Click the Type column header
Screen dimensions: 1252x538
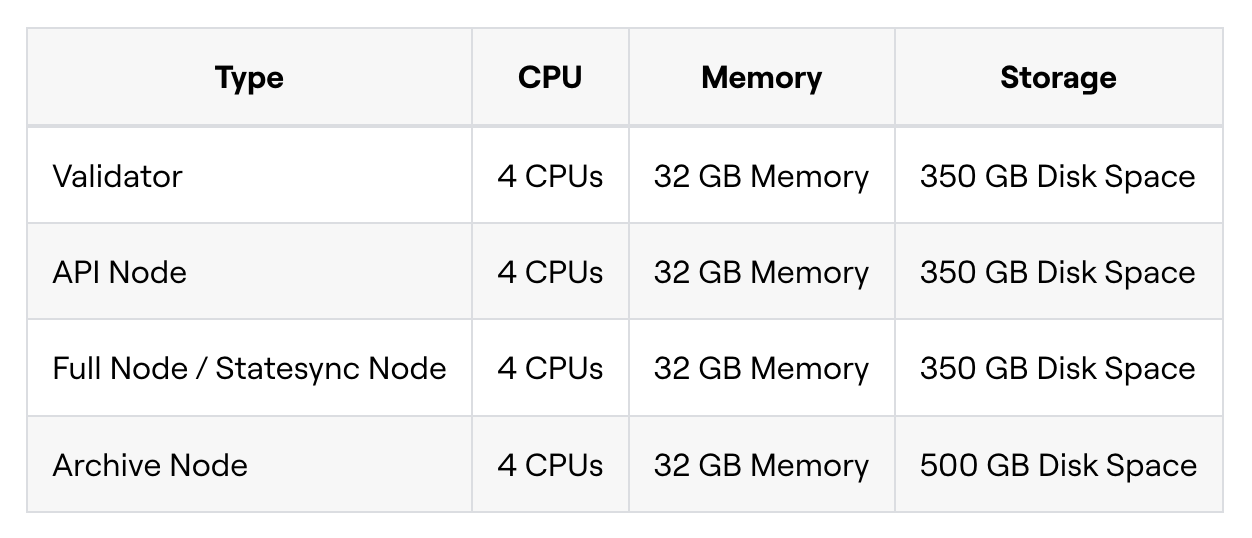[249, 77]
